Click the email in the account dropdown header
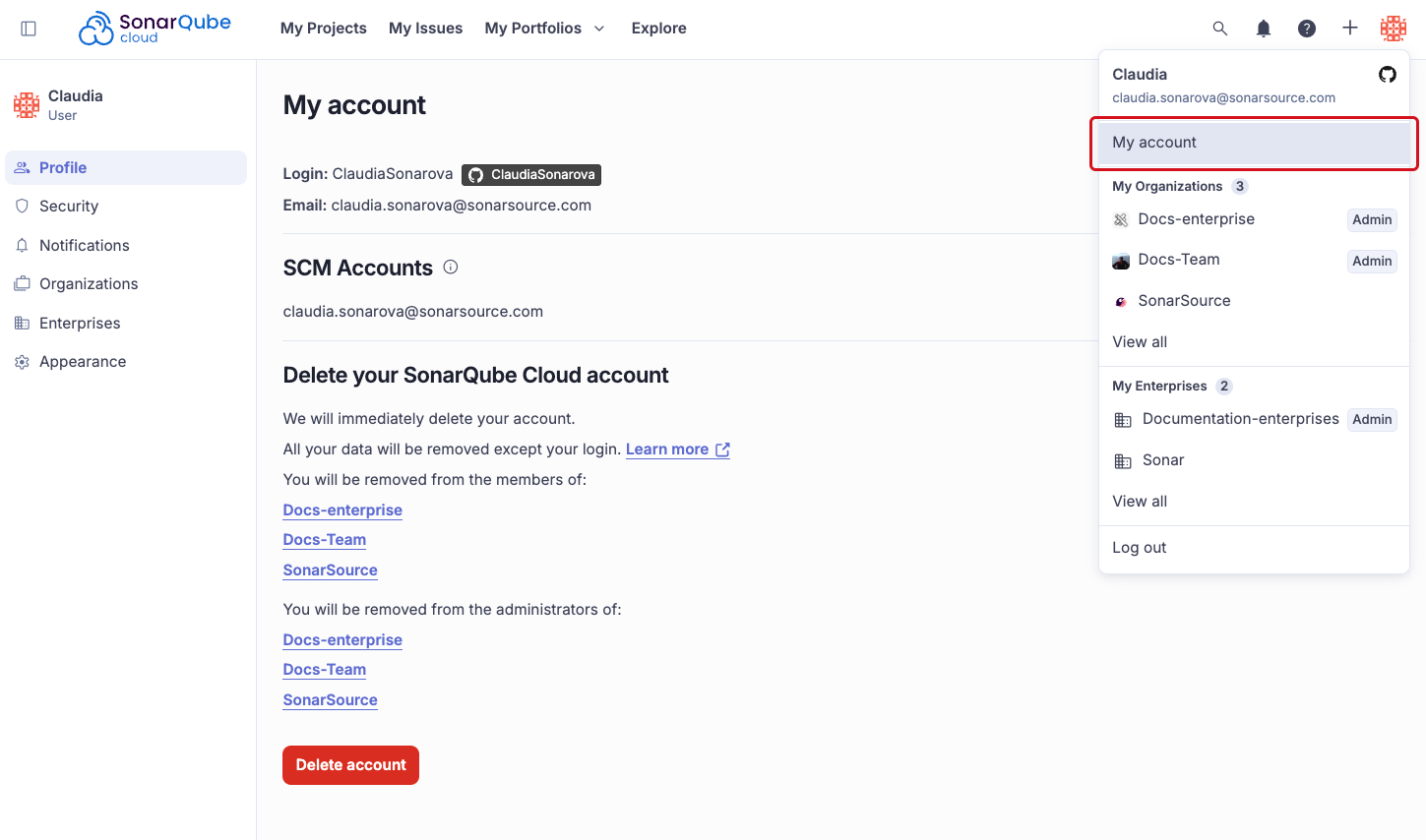Screen dimensions: 1426x840 1223,98
